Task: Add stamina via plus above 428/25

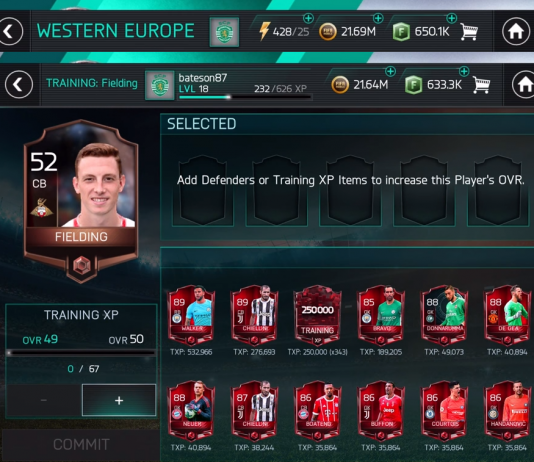Action: 308,18
